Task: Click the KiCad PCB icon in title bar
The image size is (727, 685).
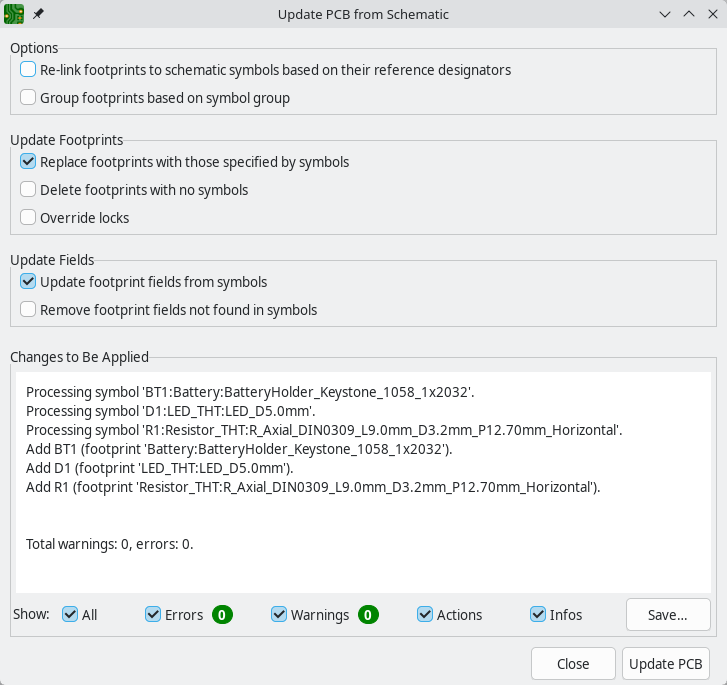Action: [15, 14]
